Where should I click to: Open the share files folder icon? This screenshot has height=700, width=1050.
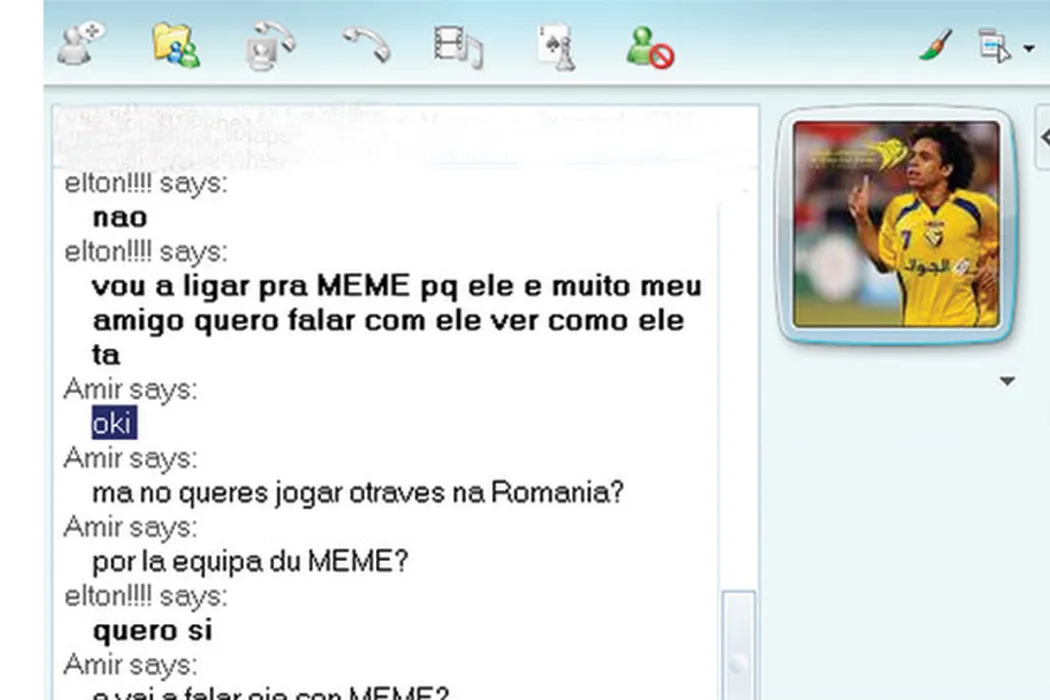[175, 46]
